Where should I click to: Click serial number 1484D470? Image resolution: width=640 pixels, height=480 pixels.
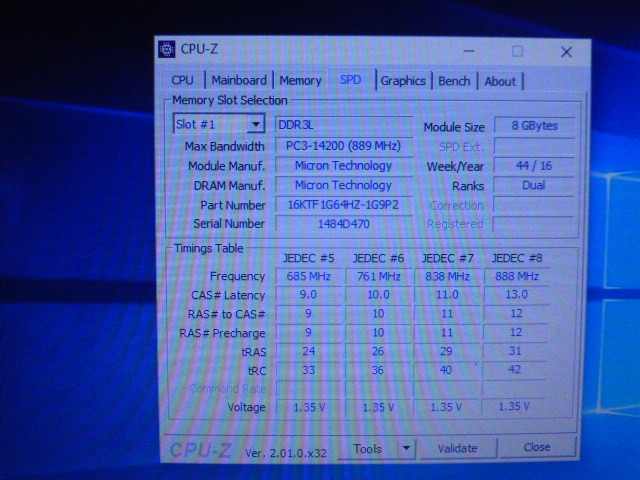(344, 224)
